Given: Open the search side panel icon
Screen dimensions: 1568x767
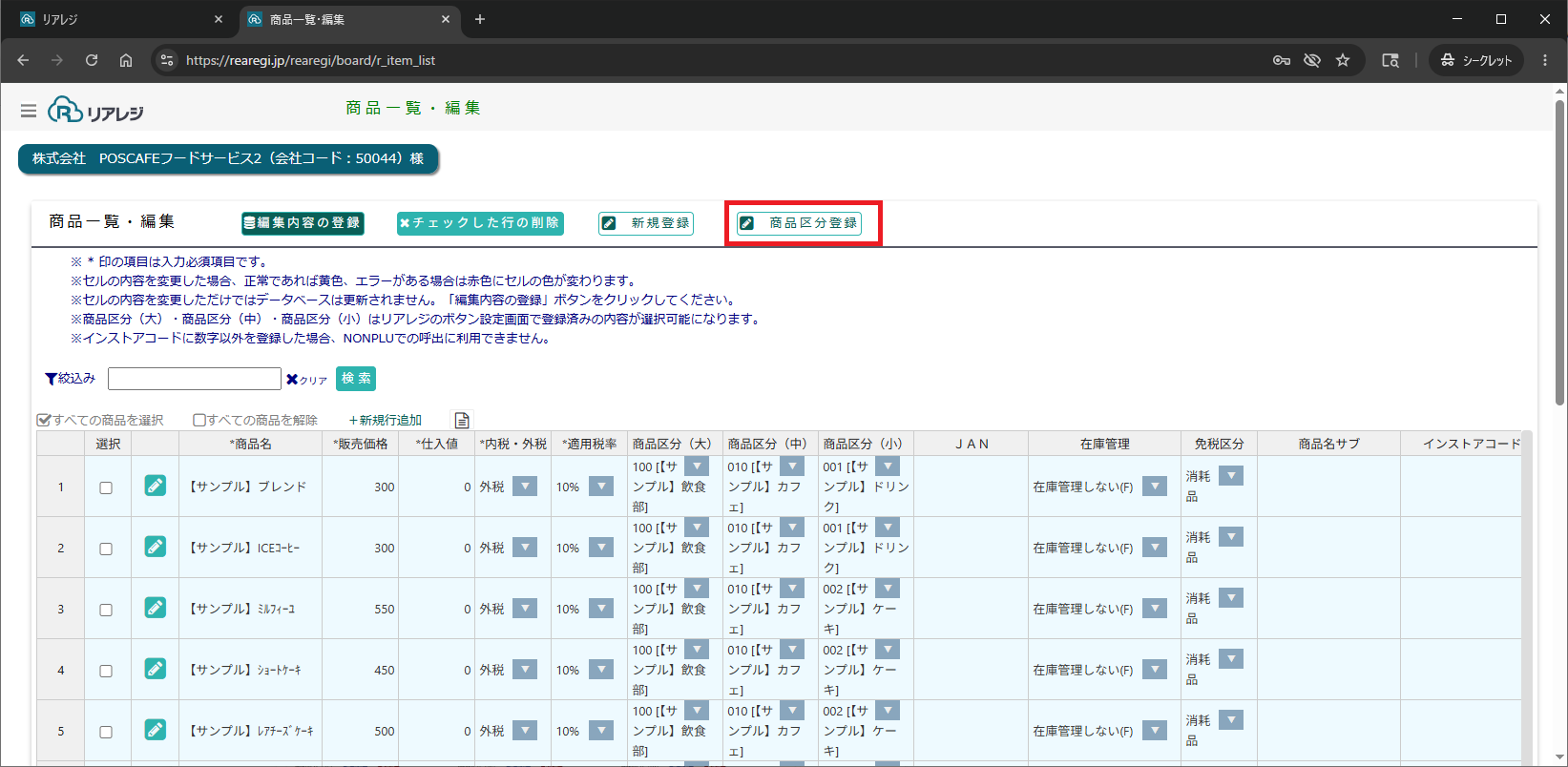Looking at the screenshot, I should 1390,60.
